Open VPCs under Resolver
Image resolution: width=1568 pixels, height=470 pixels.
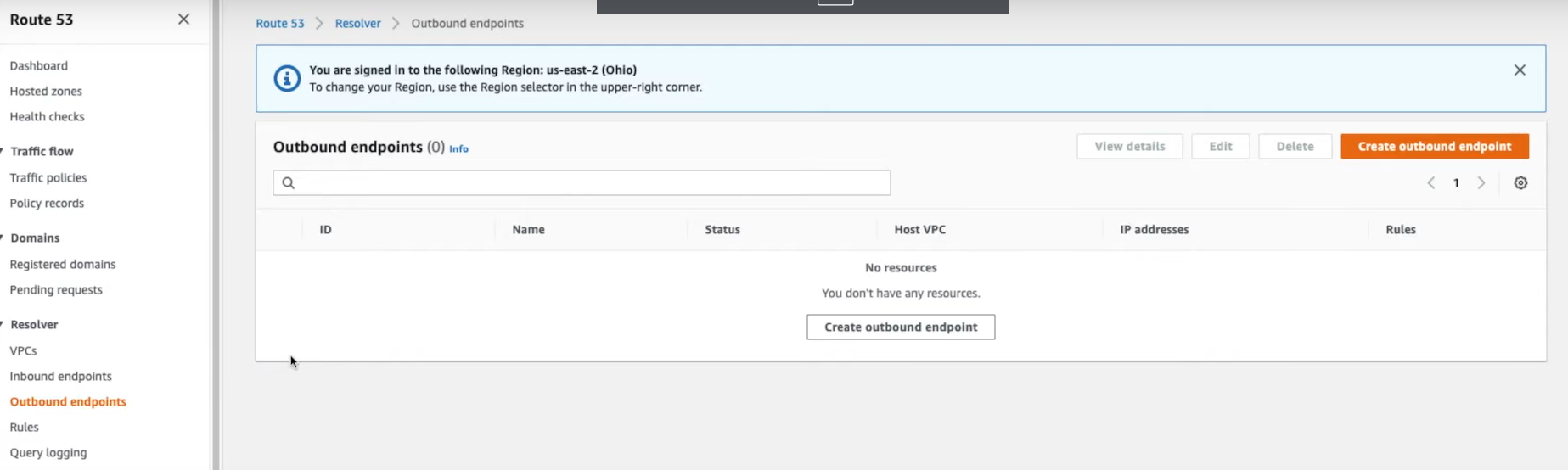(x=23, y=350)
